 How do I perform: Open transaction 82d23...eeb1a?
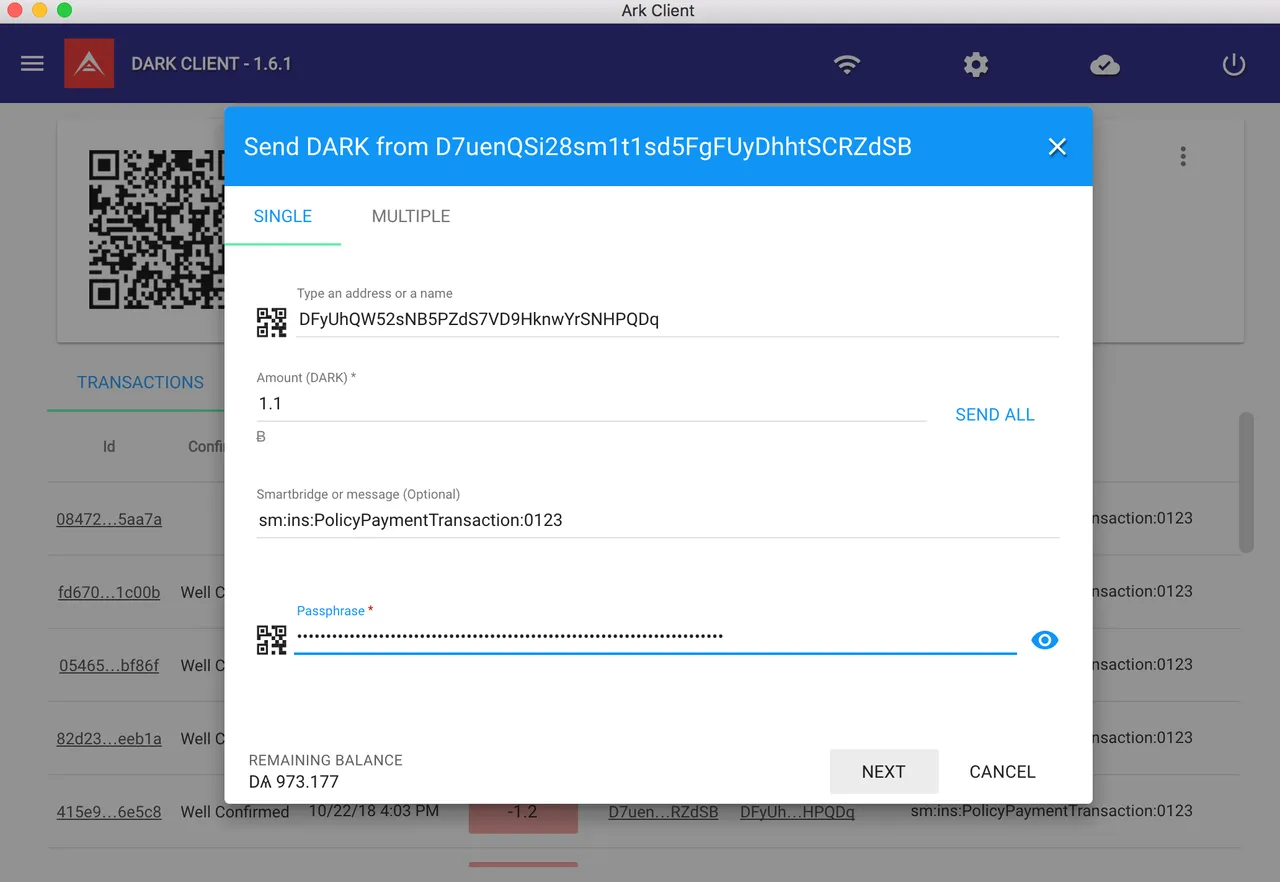tap(109, 739)
